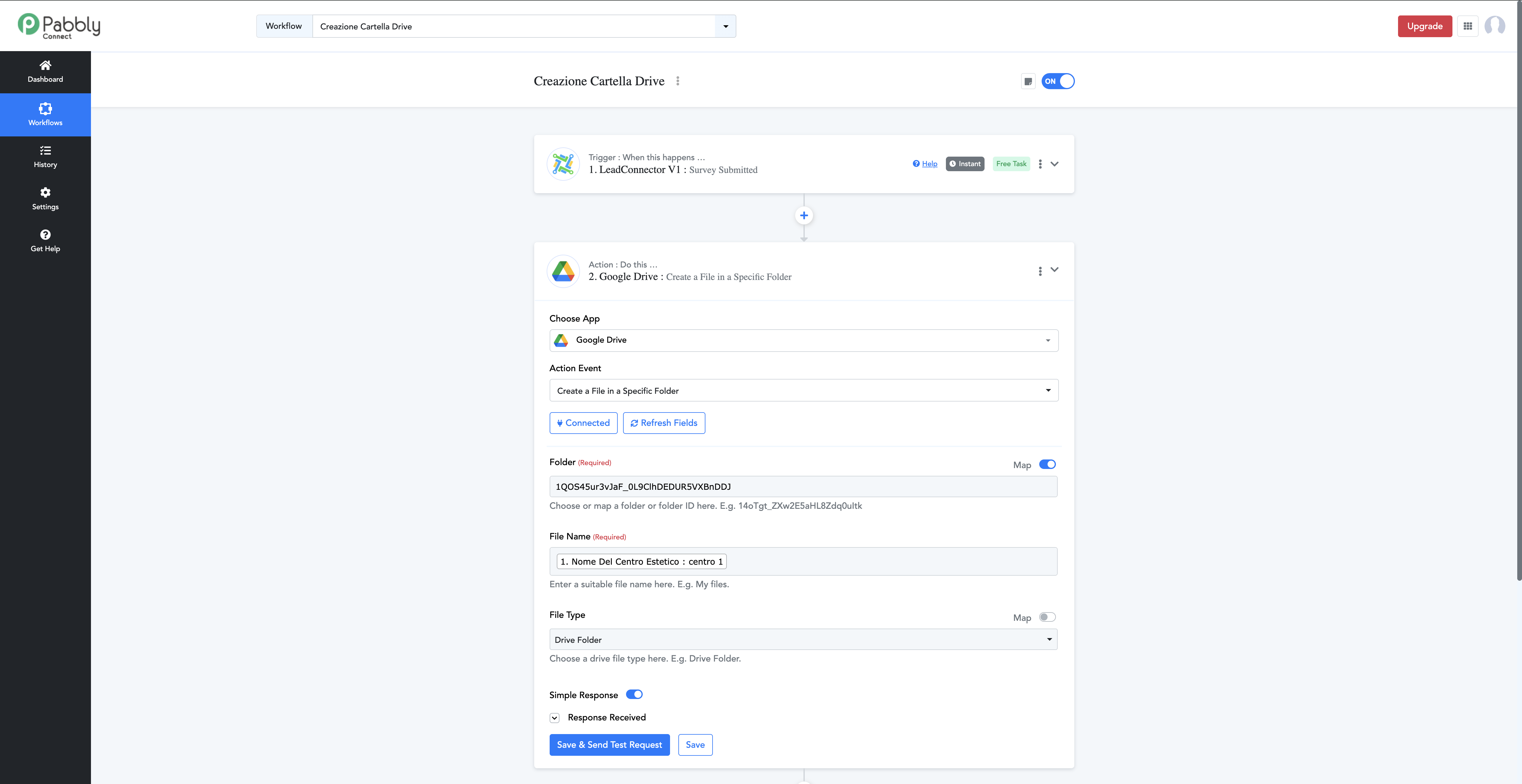The height and width of the screenshot is (784, 1522).
Task: Click the Folder ID input field
Action: click(804, 487)
